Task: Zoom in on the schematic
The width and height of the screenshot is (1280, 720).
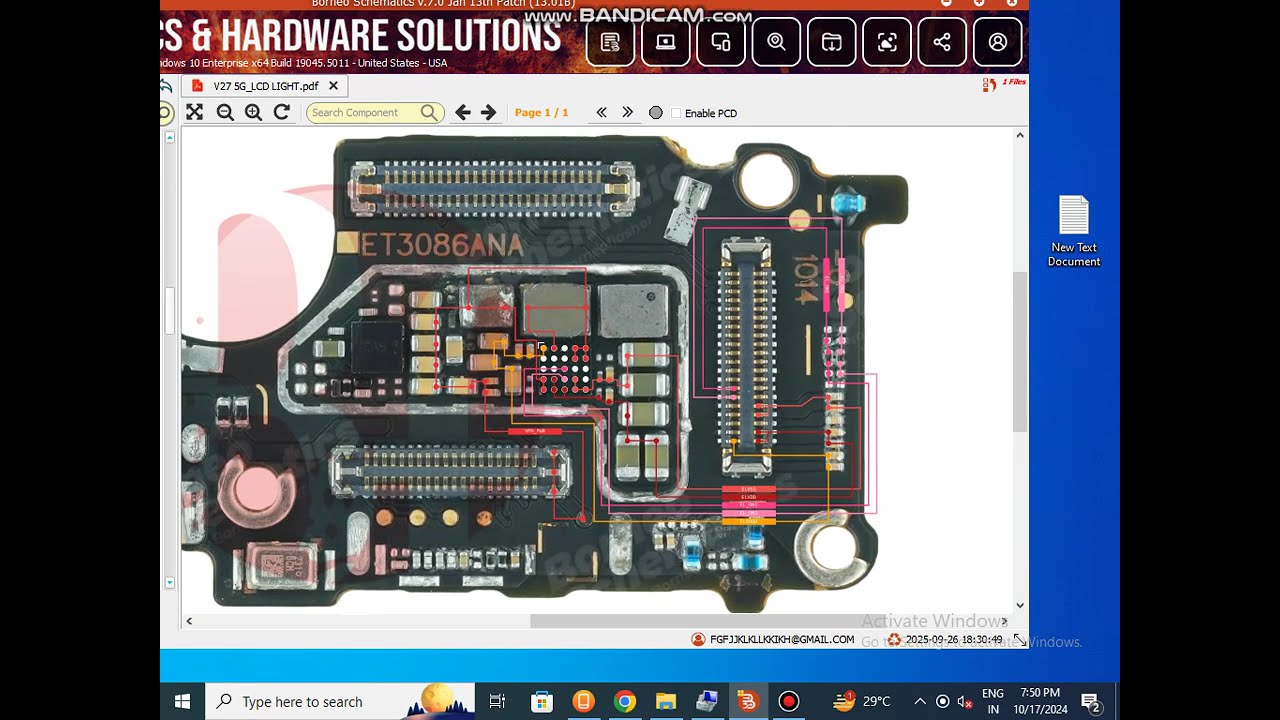Action: coord(253,112)
